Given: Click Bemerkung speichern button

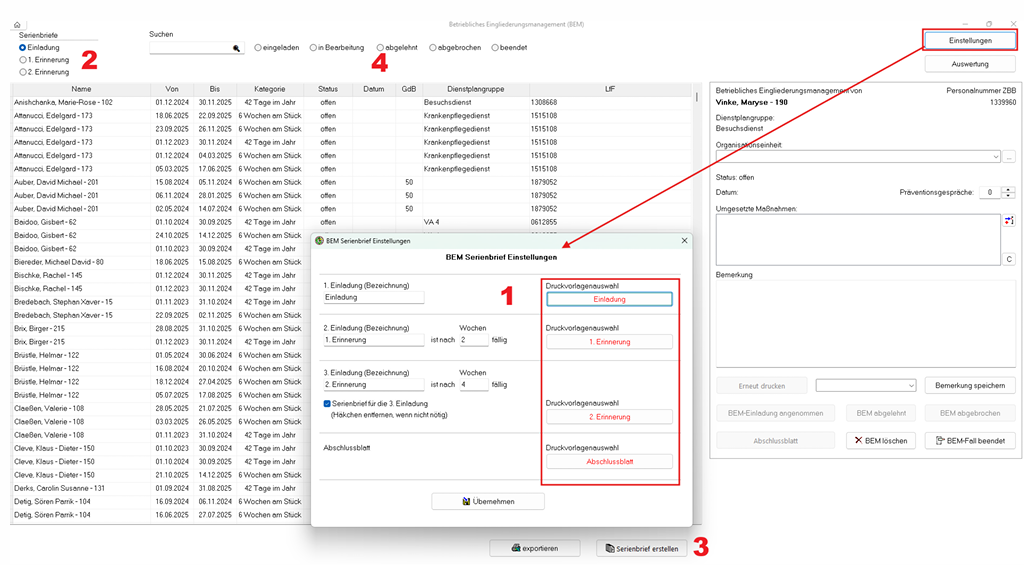Looking at the screenshot, I should 970,385.
